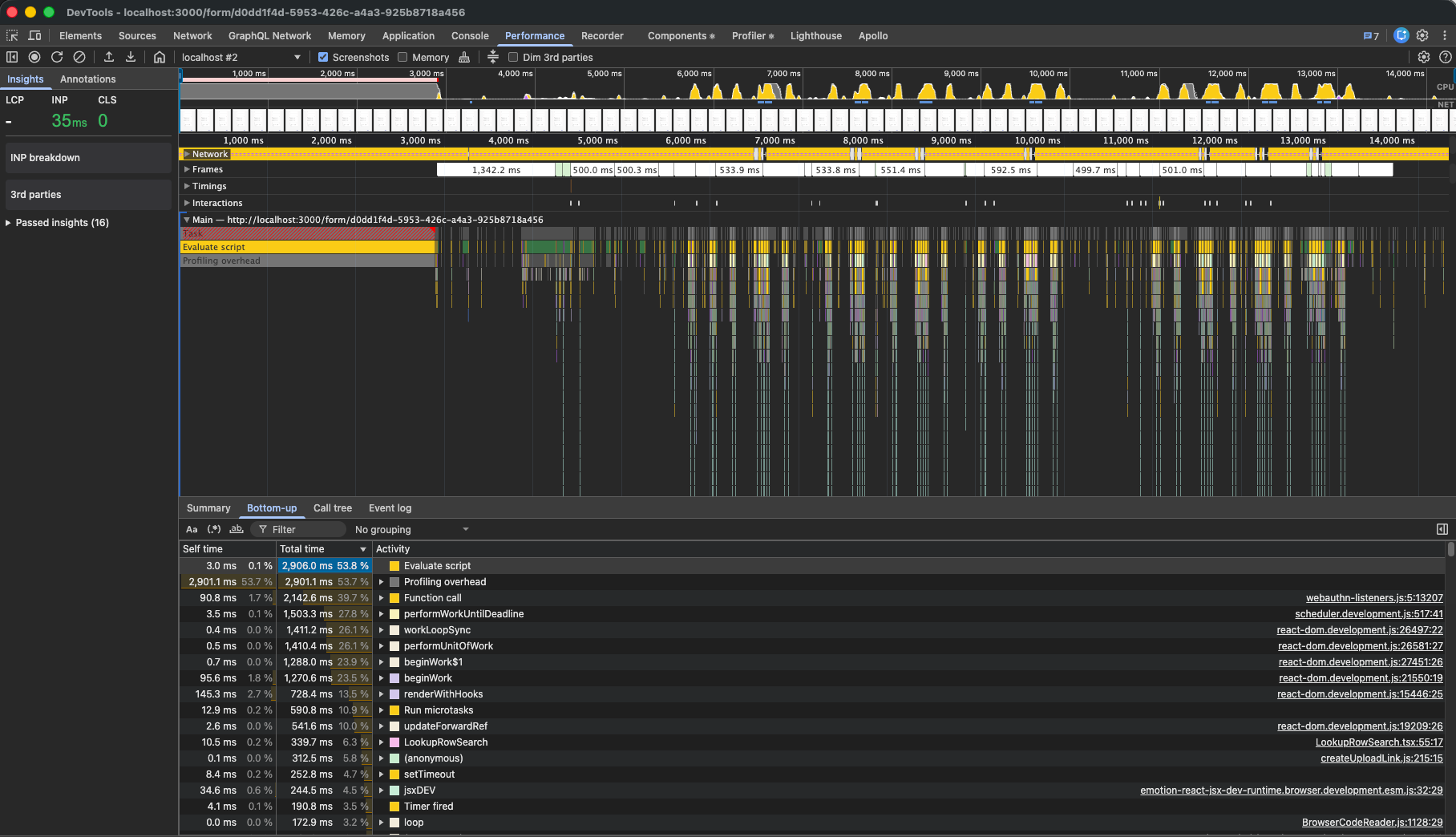
Task: Open the localhost #2 recording dropdown
Action: pyautogui.click(x=241, y=57)
